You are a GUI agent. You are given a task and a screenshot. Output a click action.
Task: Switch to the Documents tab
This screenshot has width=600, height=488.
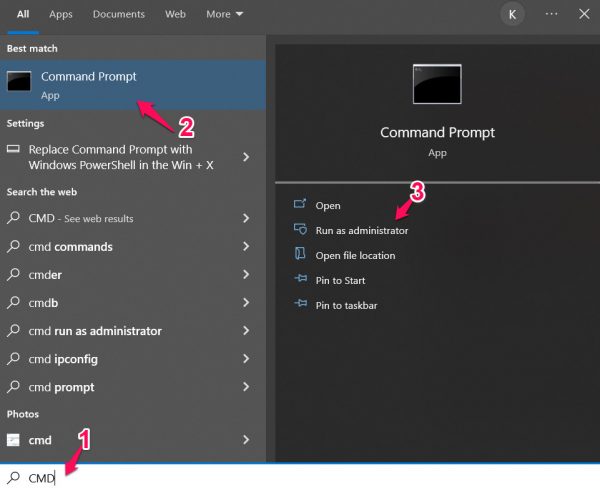click(x=118, y=15)
